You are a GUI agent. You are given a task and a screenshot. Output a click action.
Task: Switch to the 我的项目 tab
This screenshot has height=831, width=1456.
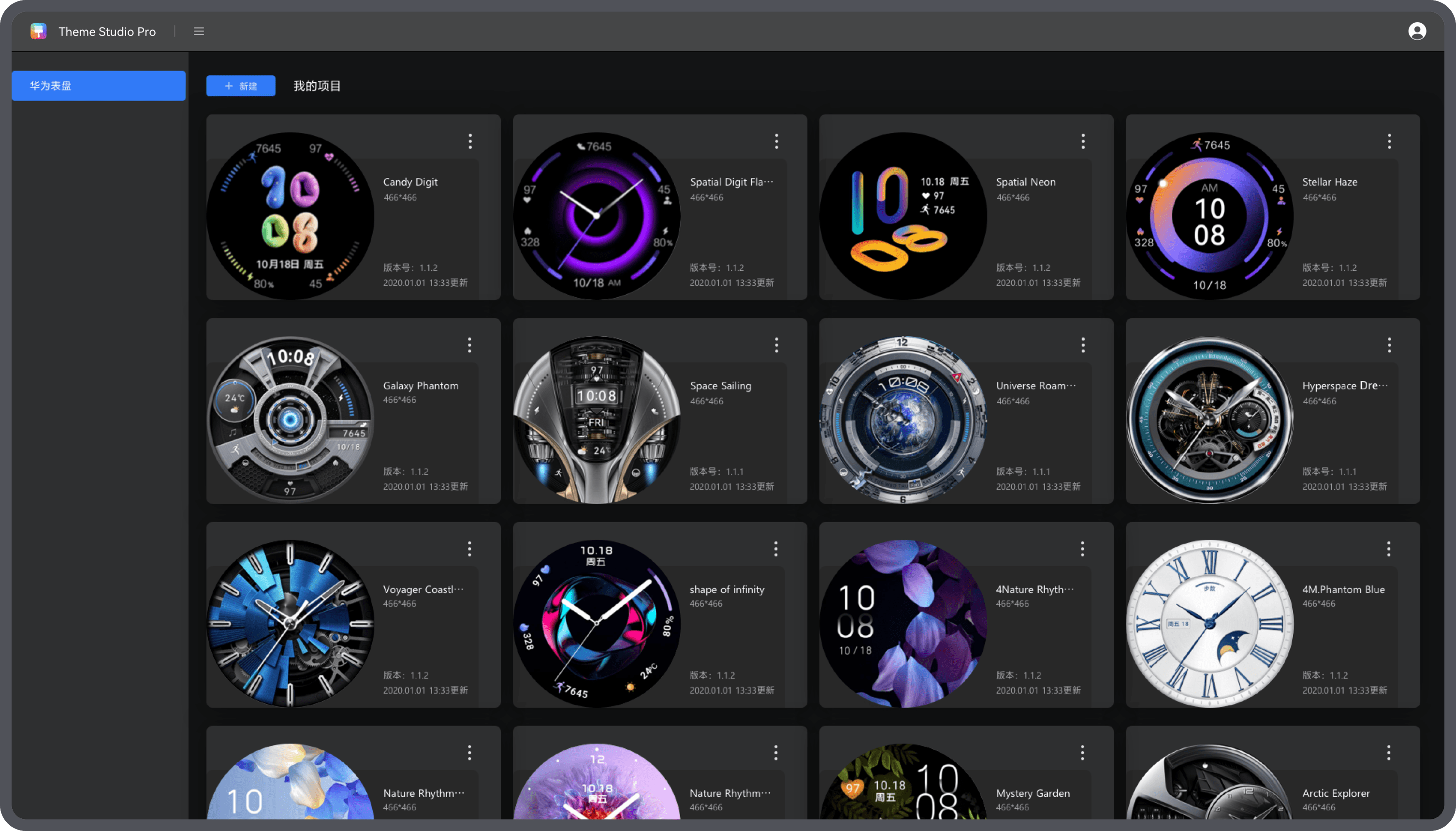click(x=317, y=85)
